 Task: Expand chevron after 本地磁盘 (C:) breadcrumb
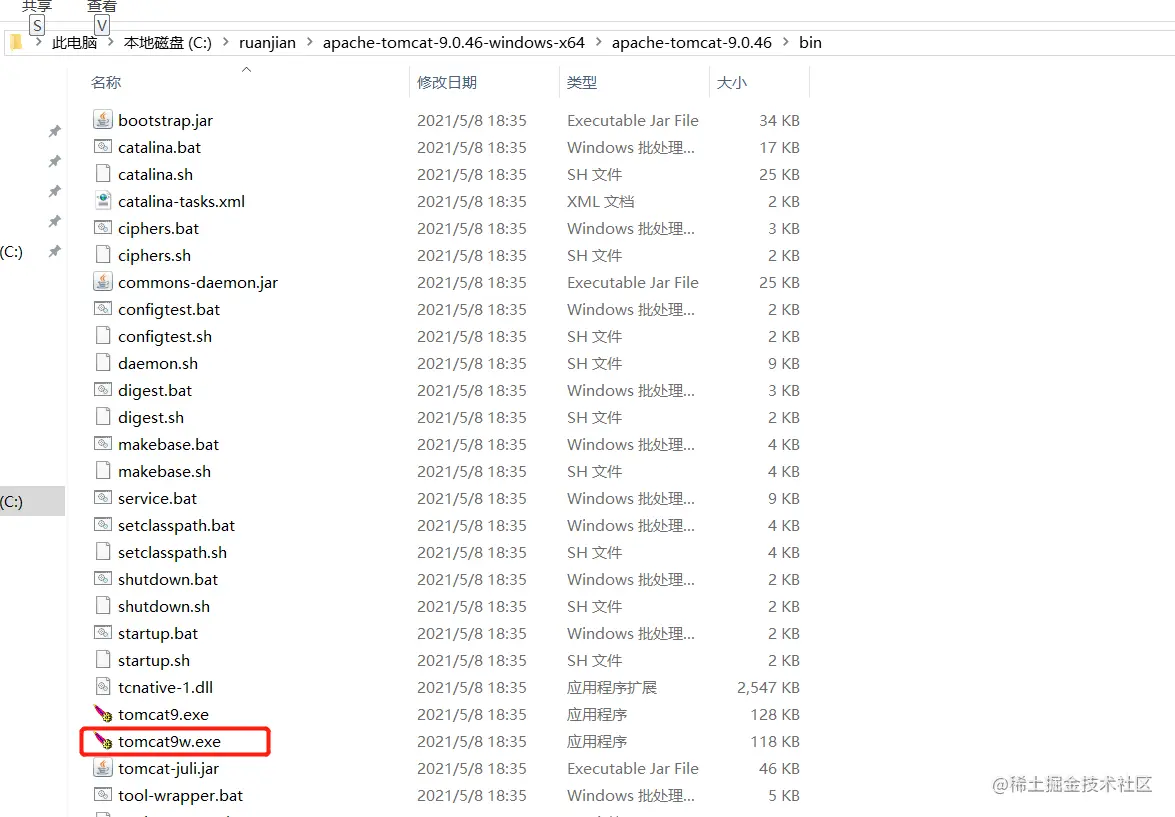click(226, 42)
